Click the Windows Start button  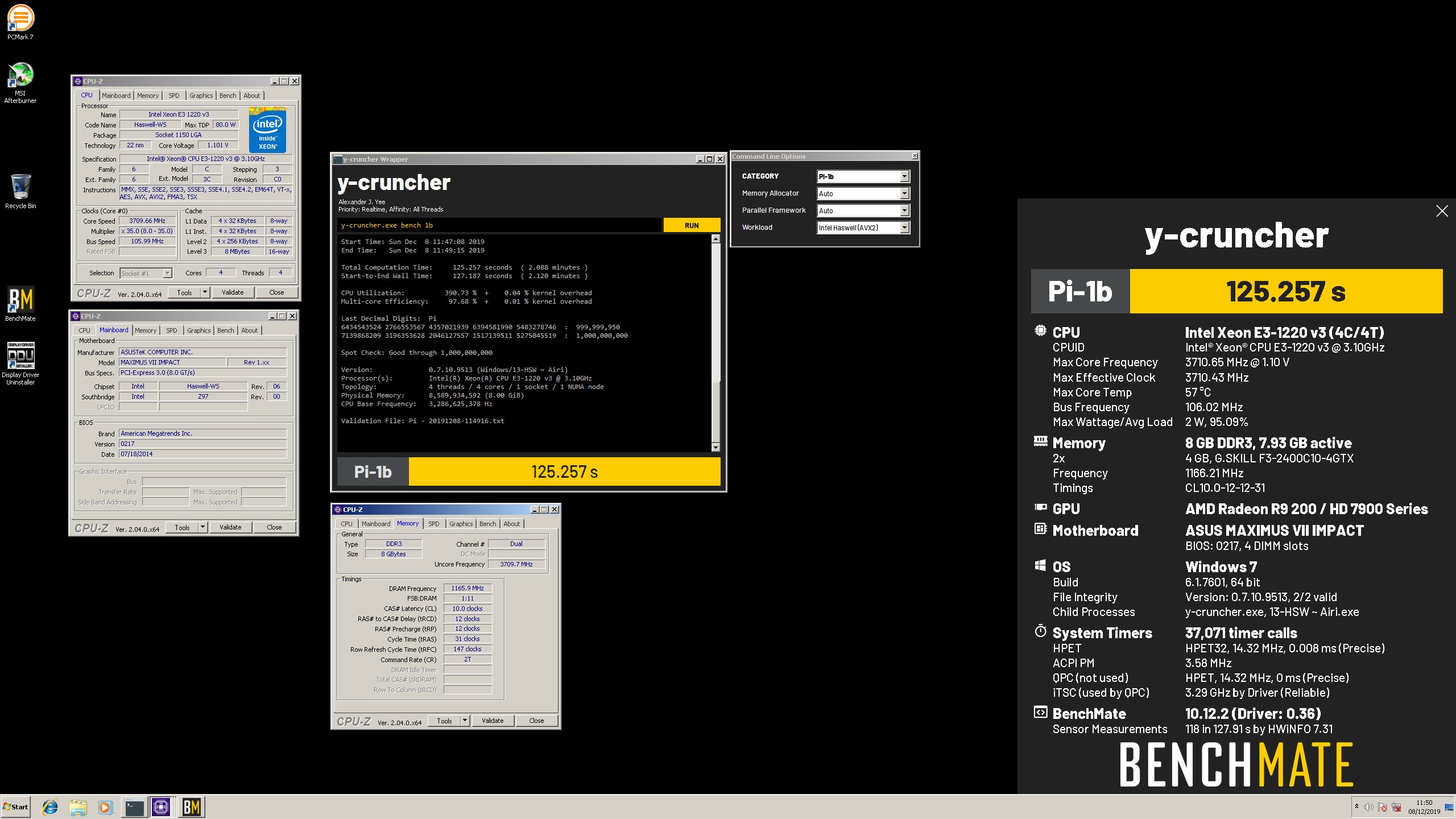click(15, 806)
